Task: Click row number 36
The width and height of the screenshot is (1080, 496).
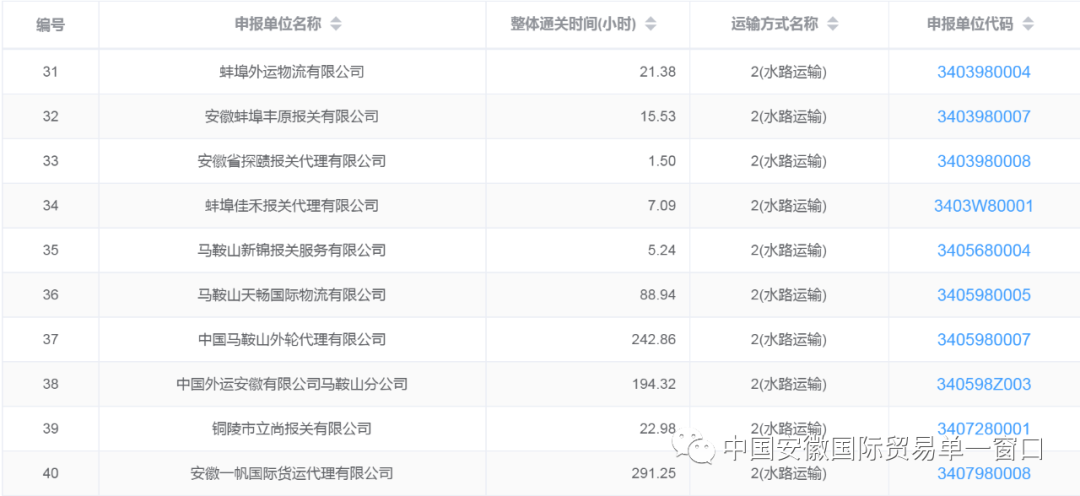Action: click(50, 295)
